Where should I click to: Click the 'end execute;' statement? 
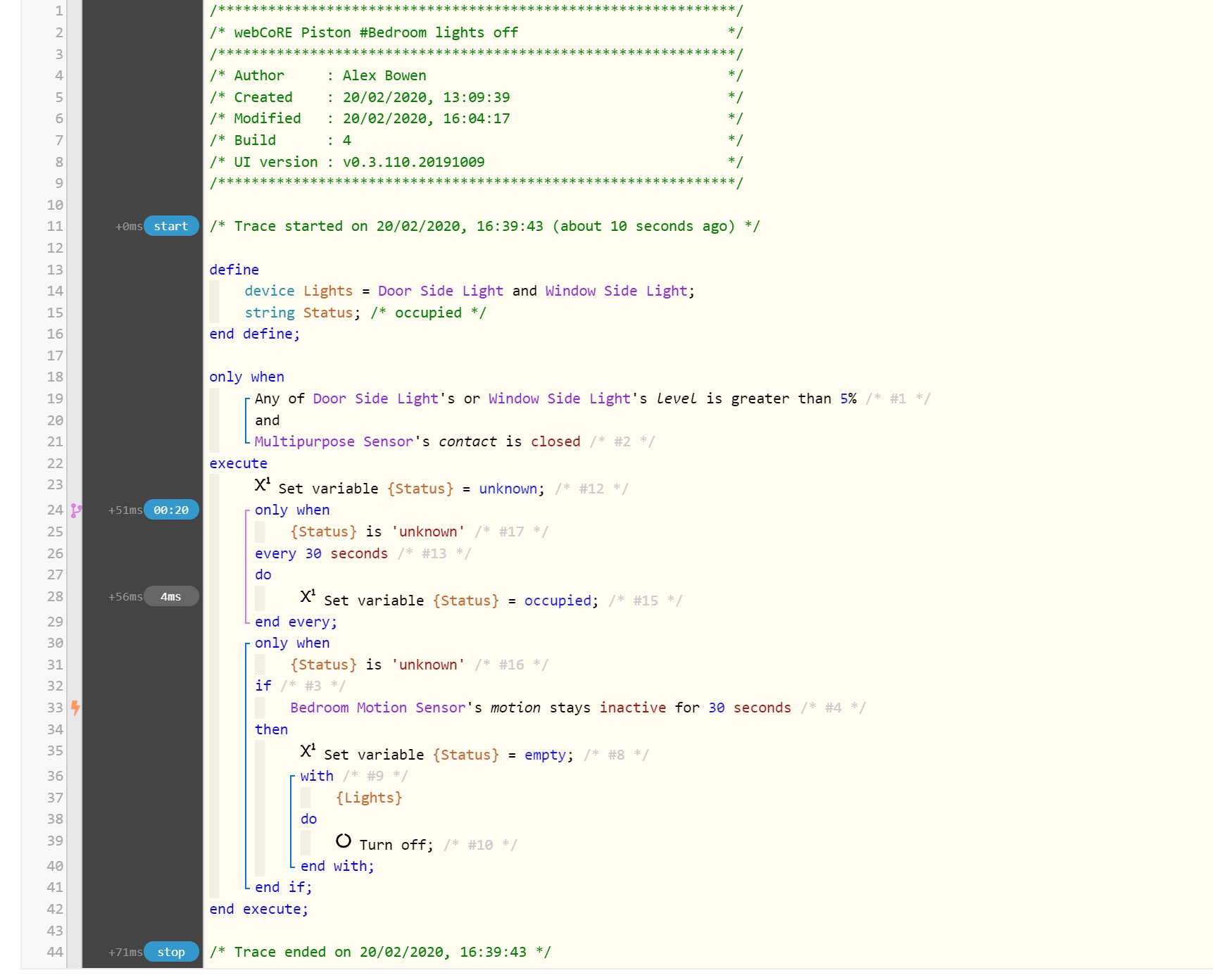tap(258, 909)
